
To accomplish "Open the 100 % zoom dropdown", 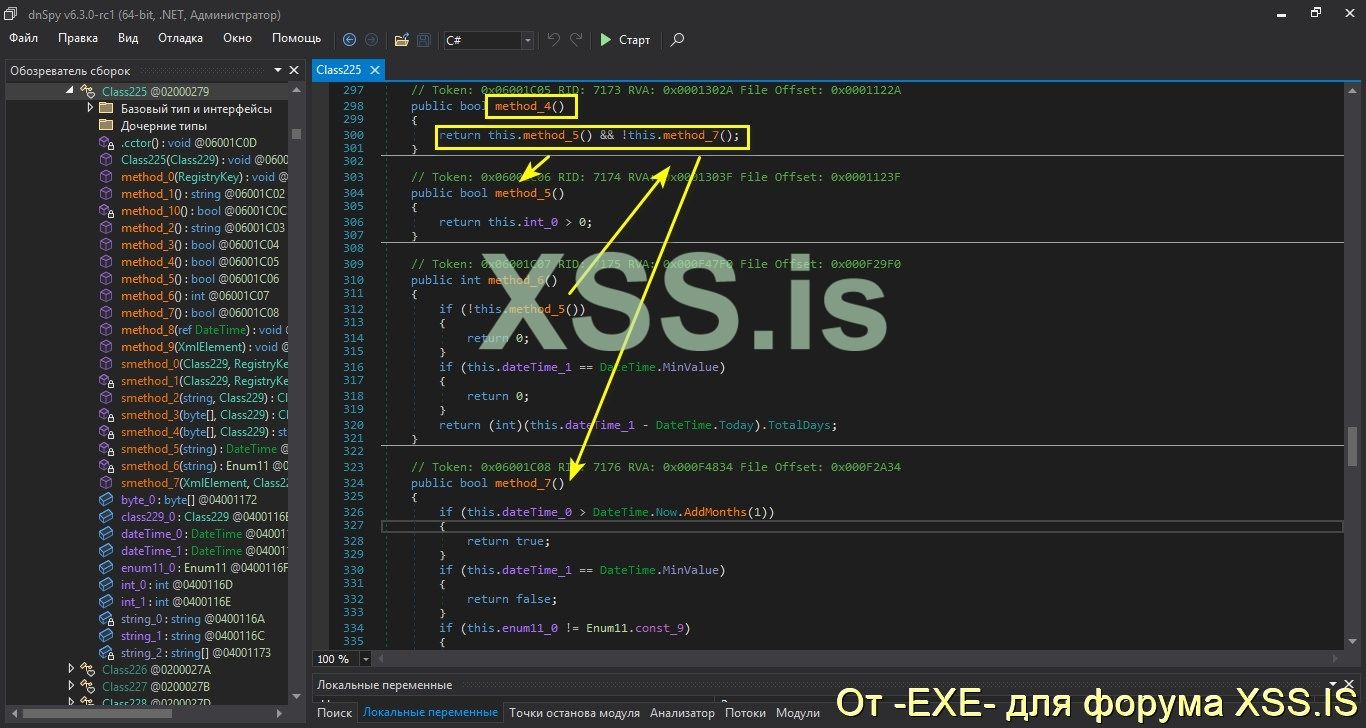I will point(365,659).
